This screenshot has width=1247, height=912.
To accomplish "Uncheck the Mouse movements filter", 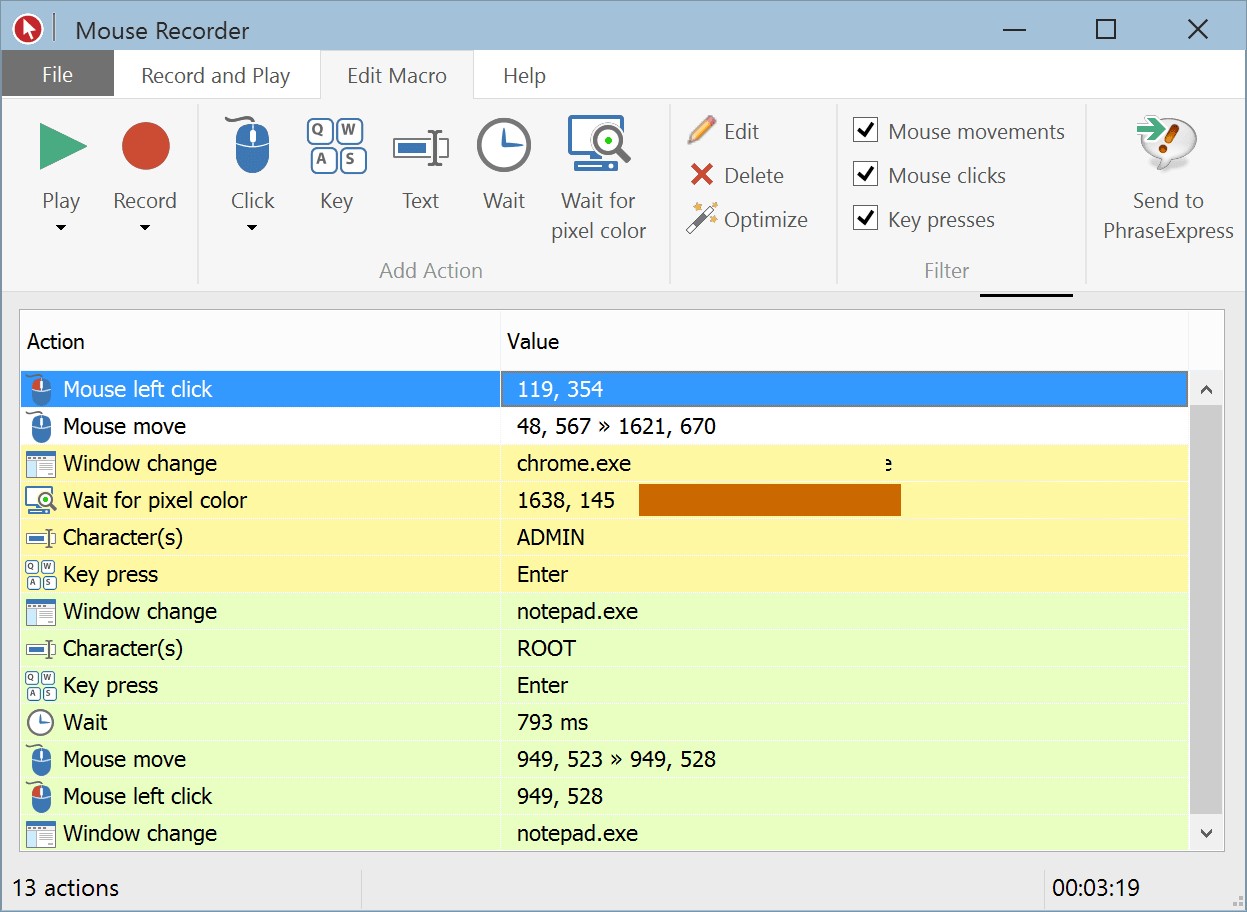I will (865, 131).
